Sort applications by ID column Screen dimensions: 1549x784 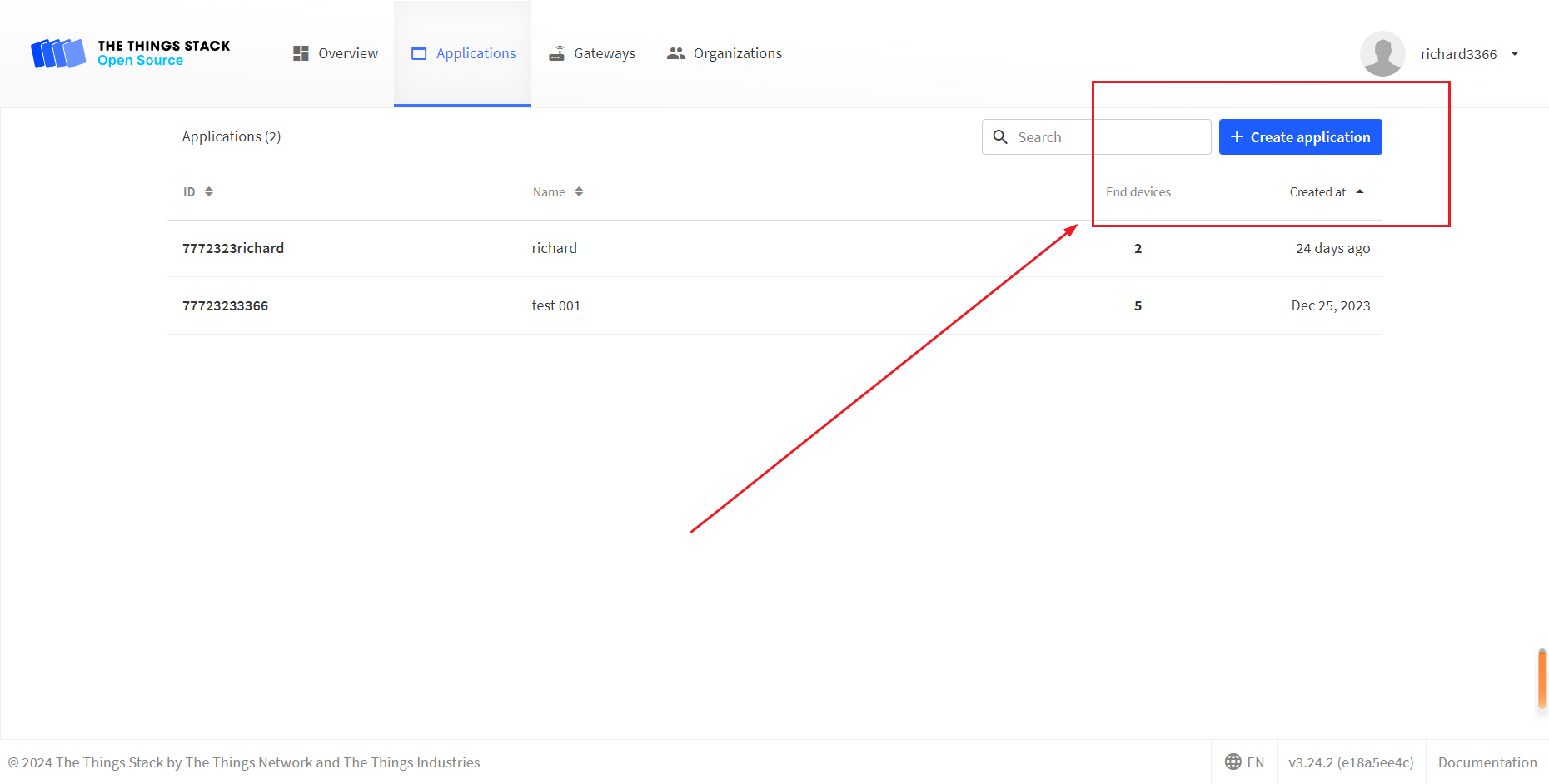[x=198, y=192]
